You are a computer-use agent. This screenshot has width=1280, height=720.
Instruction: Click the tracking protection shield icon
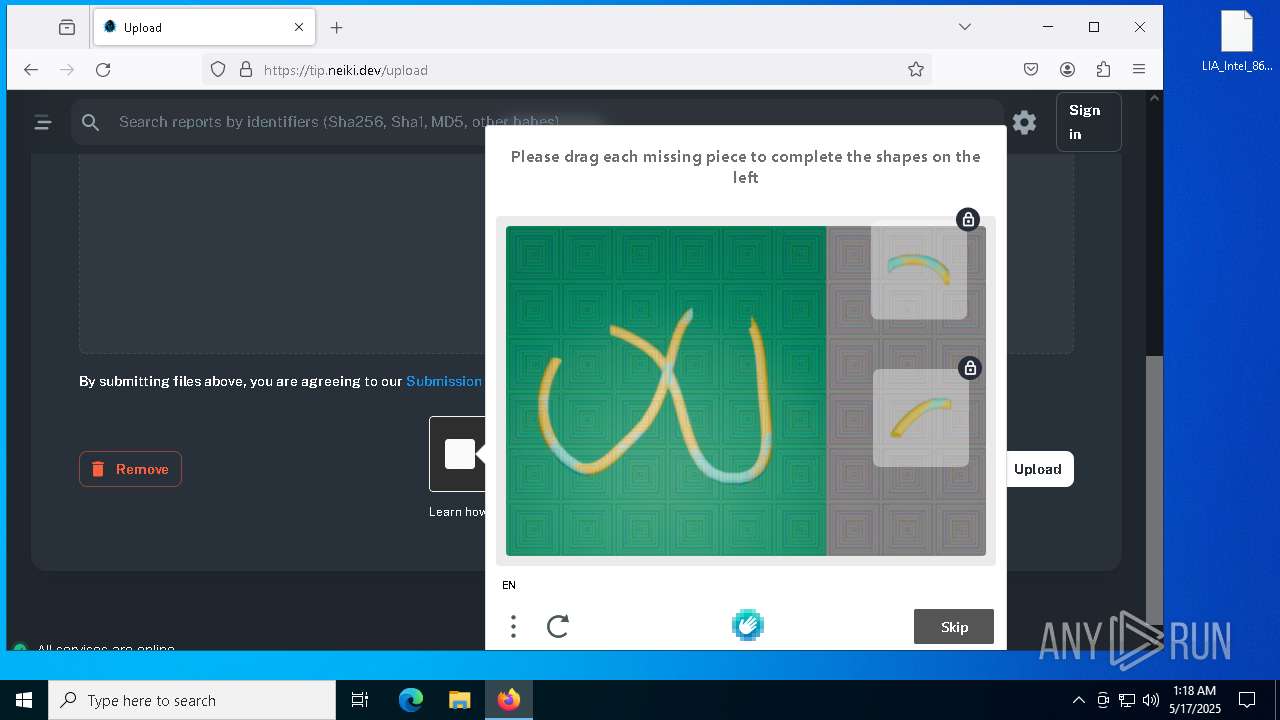(x=218, y=70)
